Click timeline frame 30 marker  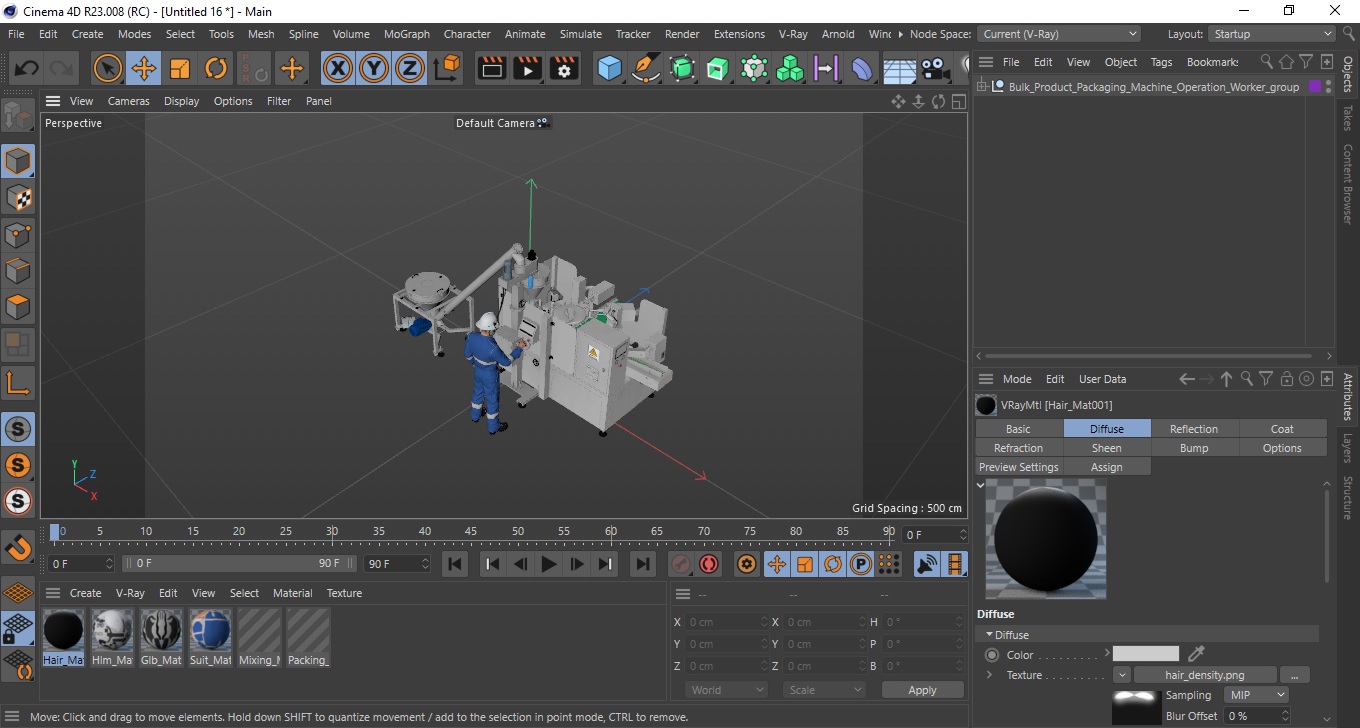(332, 531)
